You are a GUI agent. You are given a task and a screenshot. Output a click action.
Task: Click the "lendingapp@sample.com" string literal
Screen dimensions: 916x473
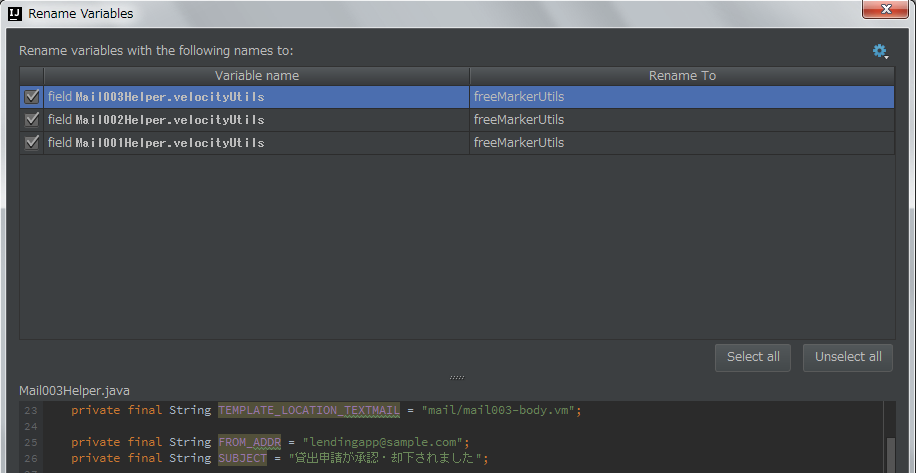383,442
